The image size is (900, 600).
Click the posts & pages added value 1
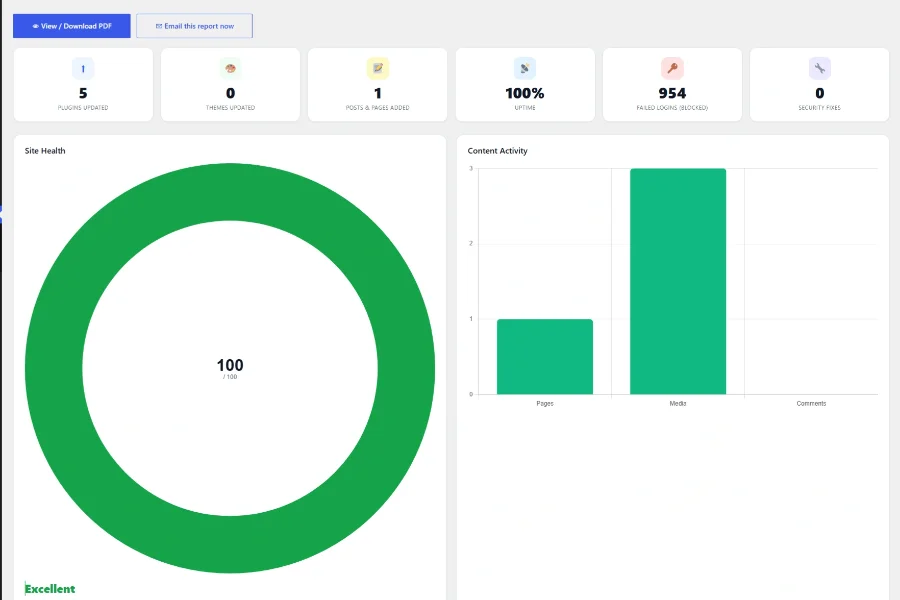pos(378,93)
